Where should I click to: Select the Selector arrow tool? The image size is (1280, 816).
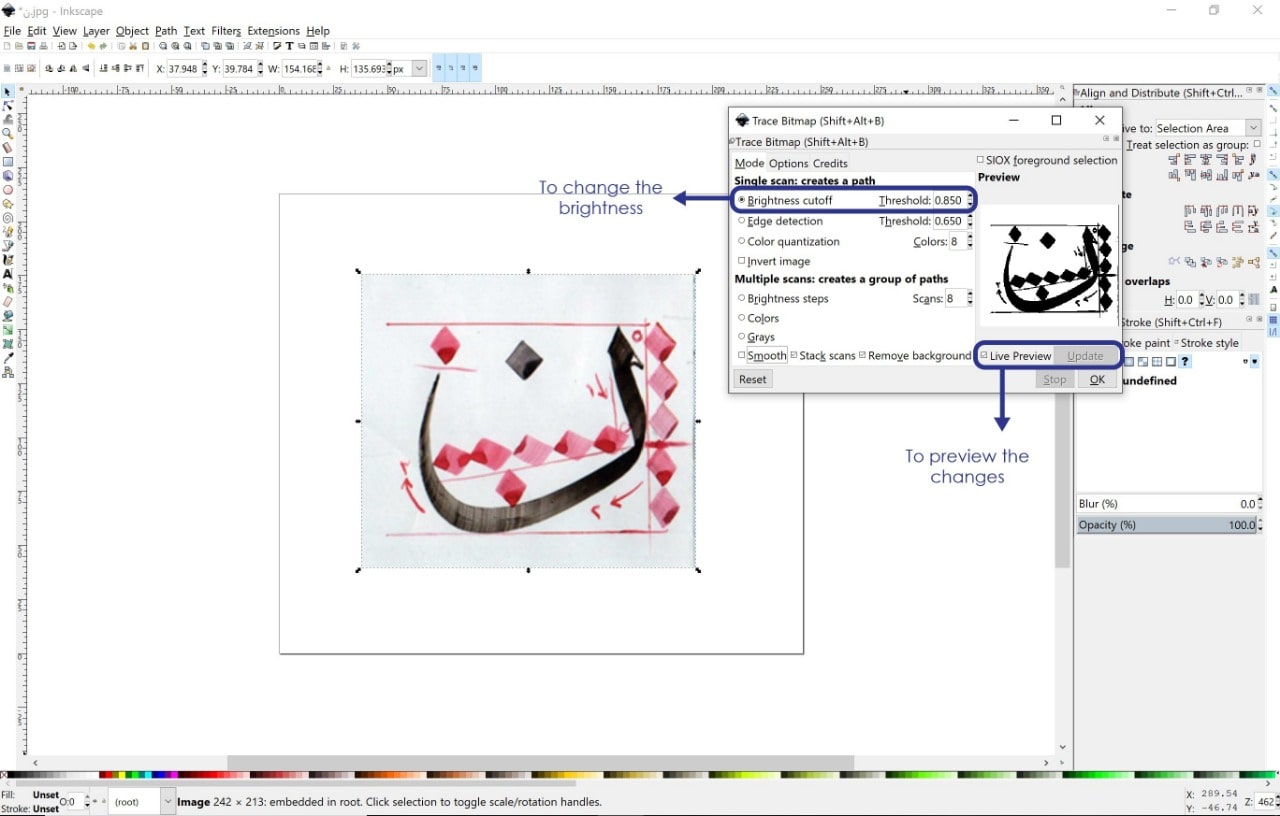pos(7,91)
